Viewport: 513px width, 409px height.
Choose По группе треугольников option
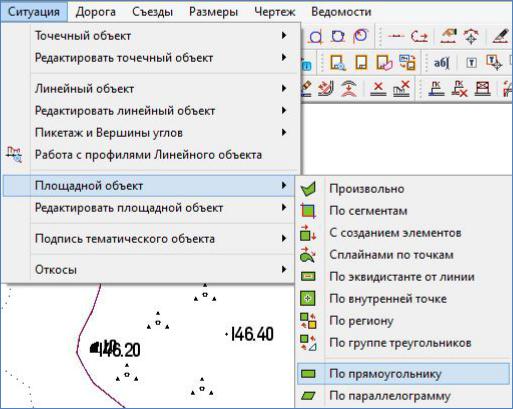coord(404,343)
